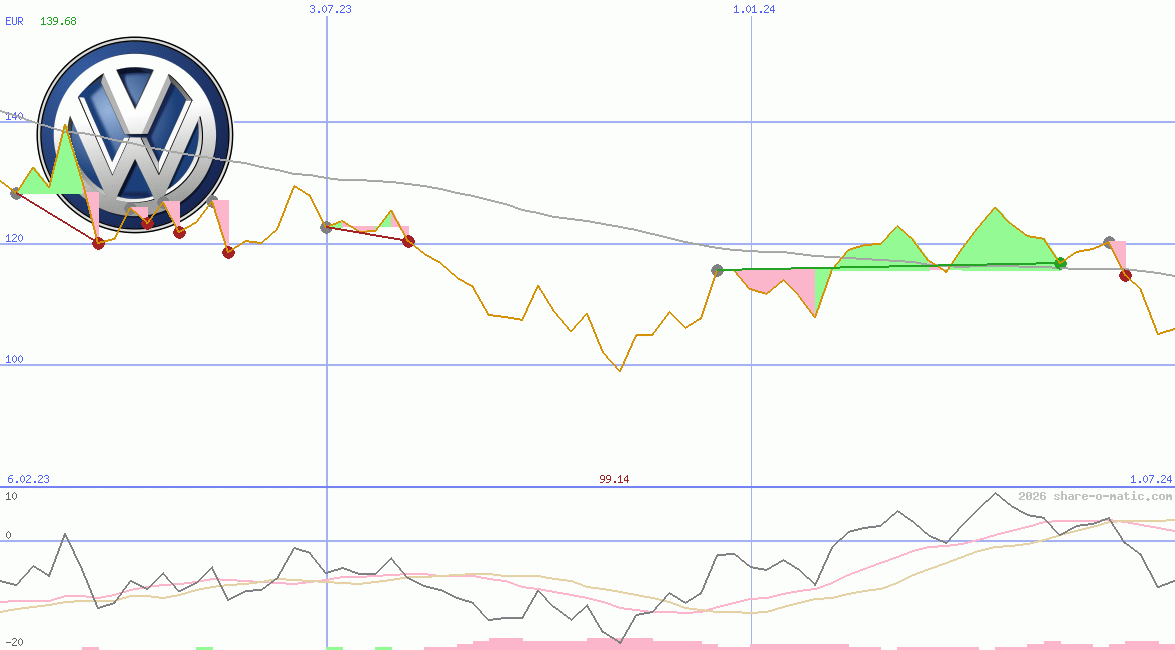Image resolution: width=1175 pixels, height=650 pixels.
Task: Click the lowest price point on the orange line
Action: [619, 371]
